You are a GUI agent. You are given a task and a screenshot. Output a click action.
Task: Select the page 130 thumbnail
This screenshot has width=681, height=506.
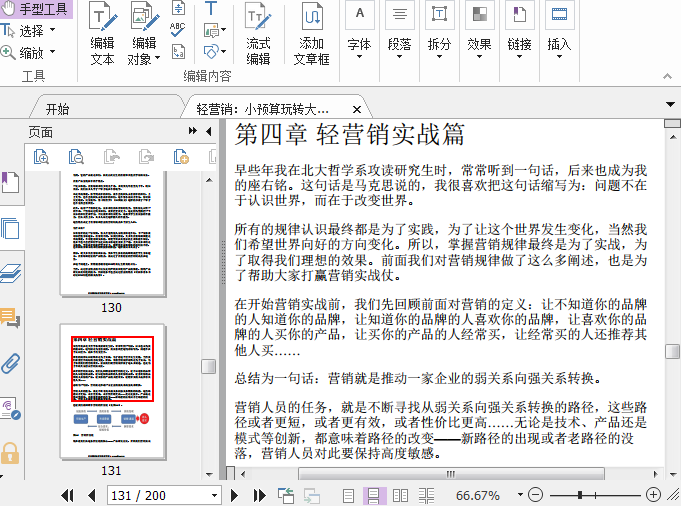pos(112,234)
